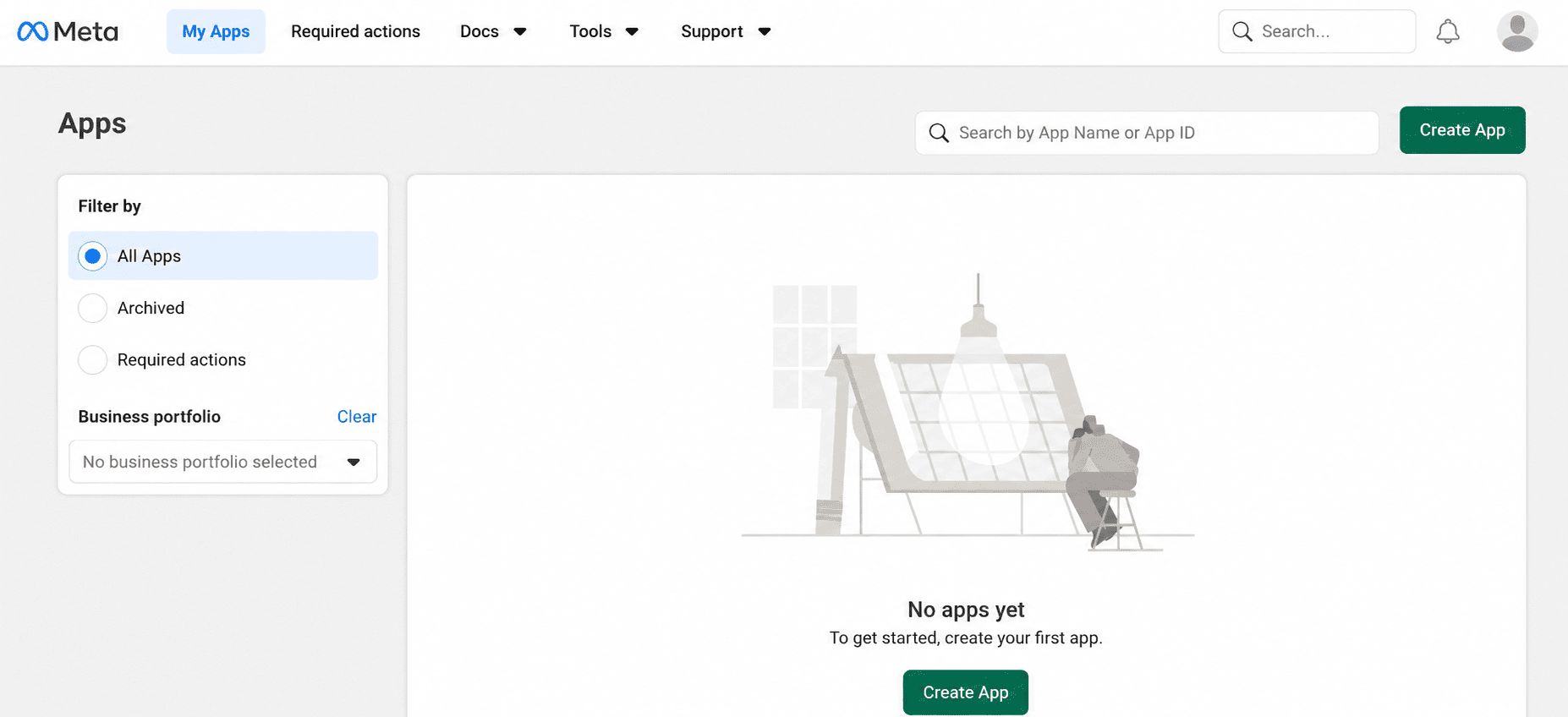Focus the Search by App Name field
Viewport: 1568px width, 717px height.
(1147, 133)
